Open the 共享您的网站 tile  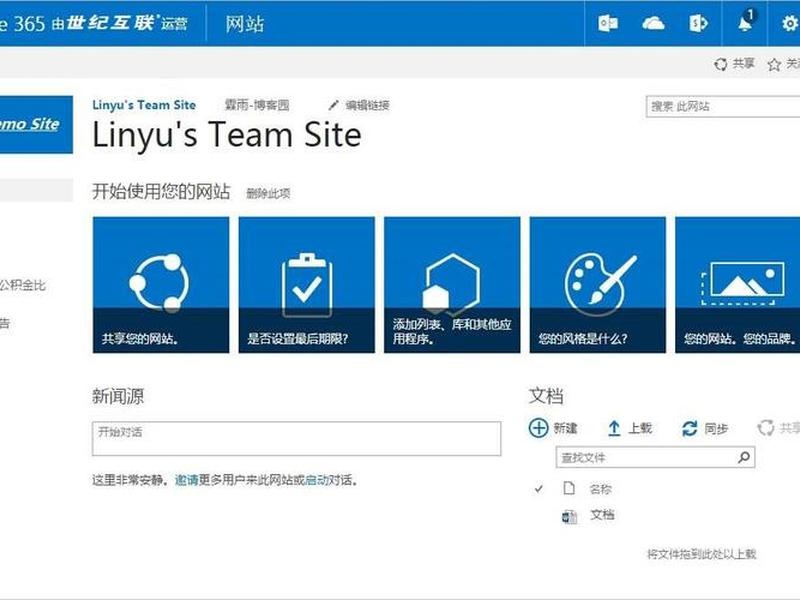click(161, 285)
